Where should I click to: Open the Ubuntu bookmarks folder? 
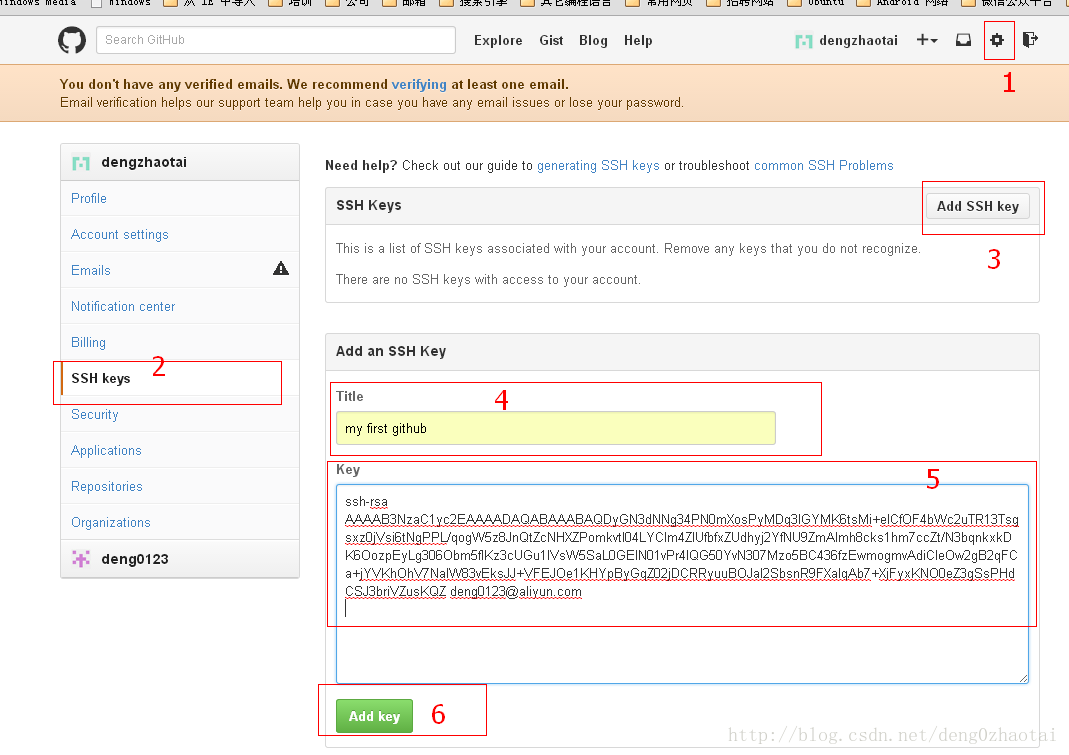(818, 3)
